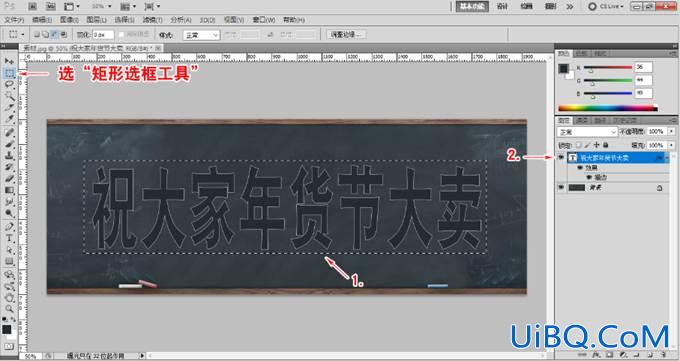Select the Quick Selection tool
This screenshot has height=361, width=680.
pyautogui.click(x=9, y=95)
